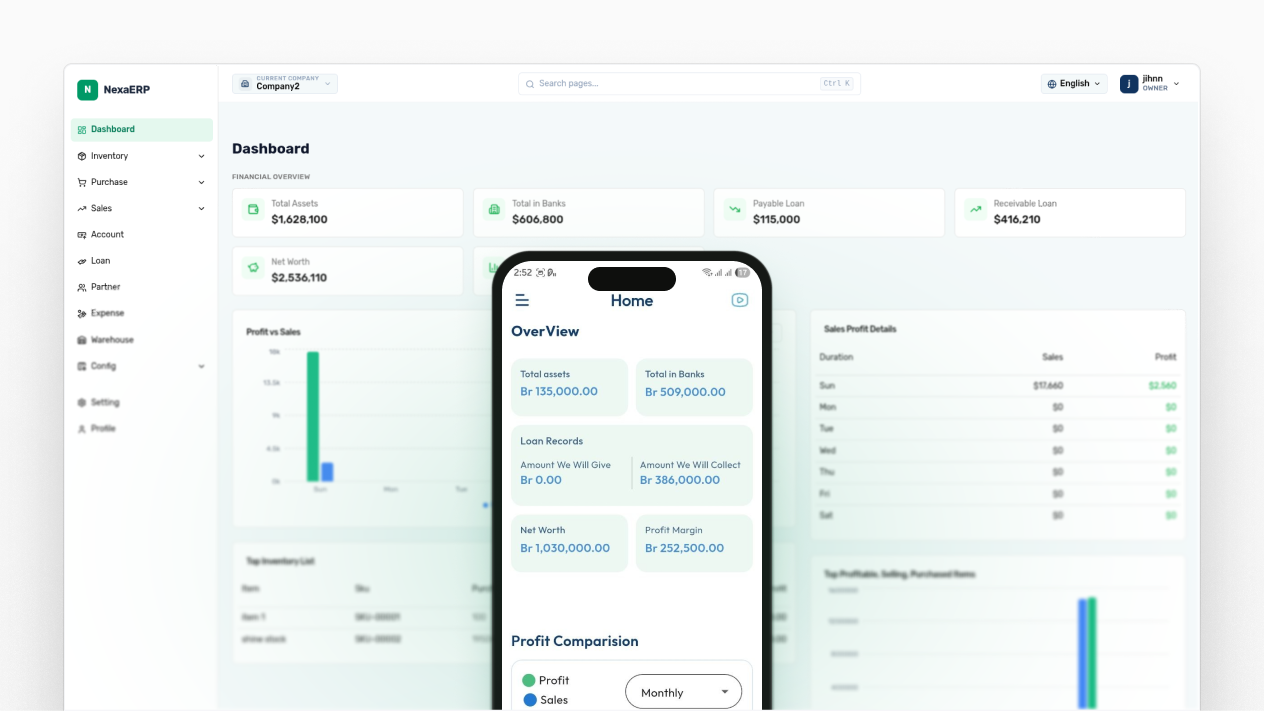
Task: Open the phone Total assets card
Action: point(569,387)
